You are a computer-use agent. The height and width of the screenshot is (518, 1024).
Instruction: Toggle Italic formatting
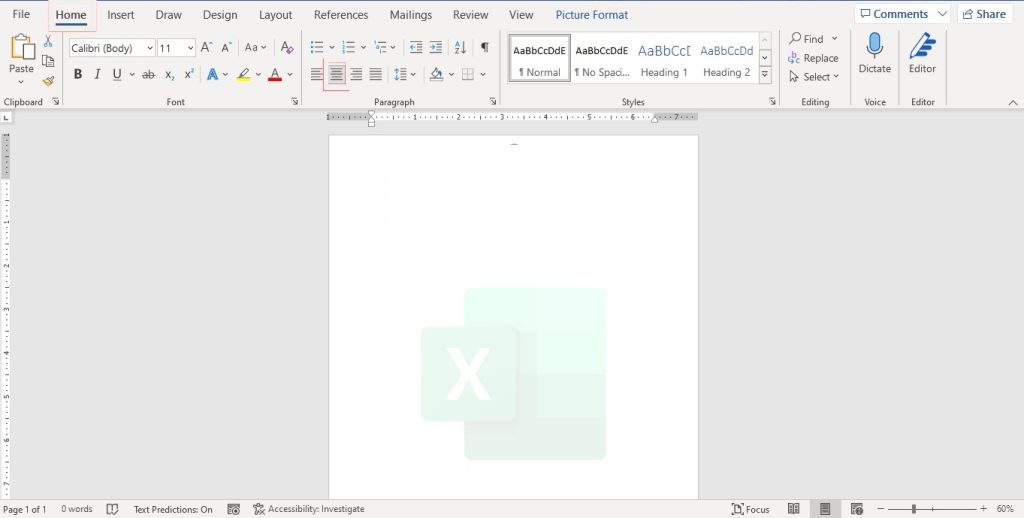97,74
